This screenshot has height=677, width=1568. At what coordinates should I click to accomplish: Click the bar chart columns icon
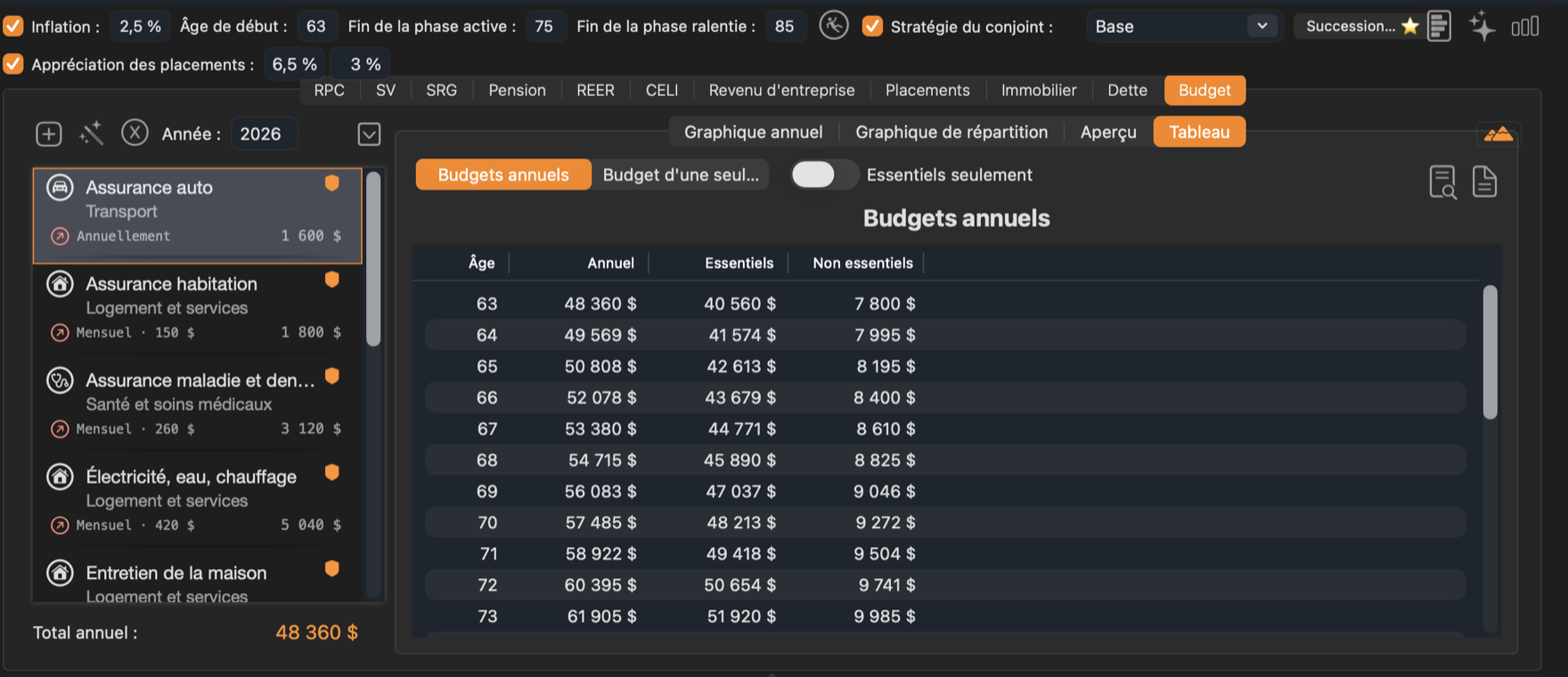[x=1525, y=27]
